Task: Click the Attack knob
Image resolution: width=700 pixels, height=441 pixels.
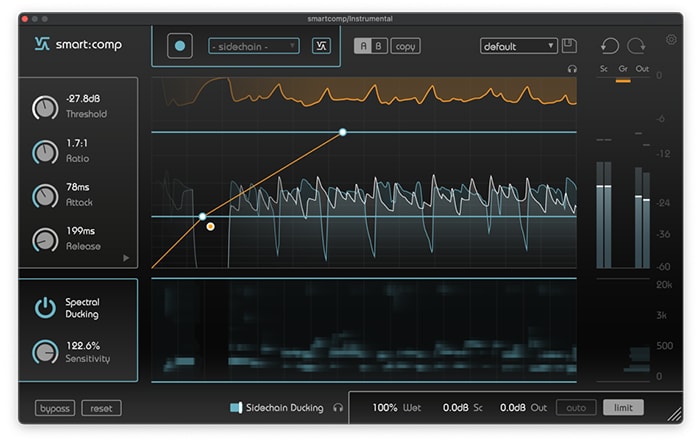Action: click(x=45, y=196)
